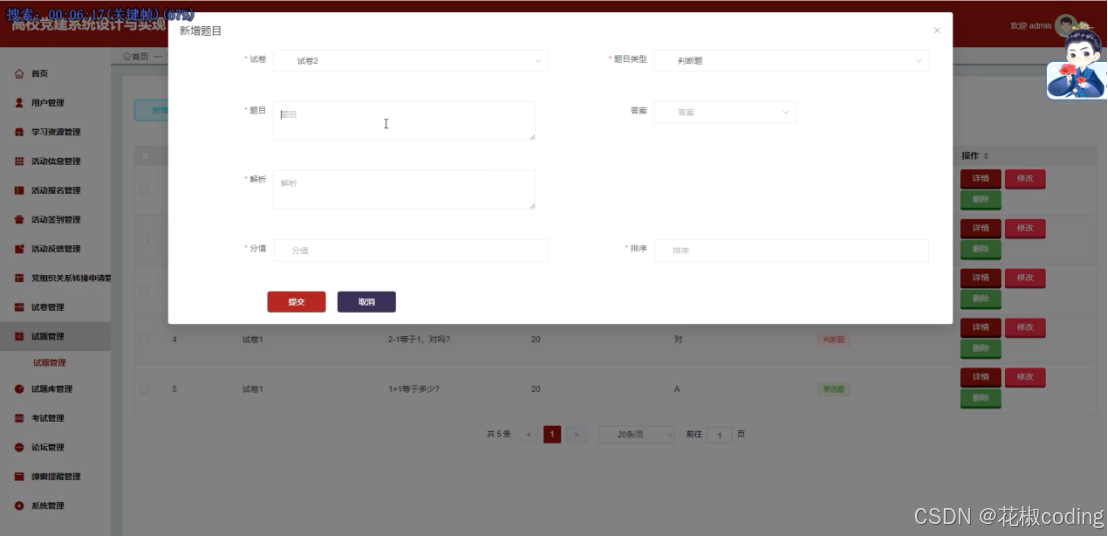Click the 试题库管理 sidebar icon
The height and width of the screenshot is (537, 1108).
point(19,389)
